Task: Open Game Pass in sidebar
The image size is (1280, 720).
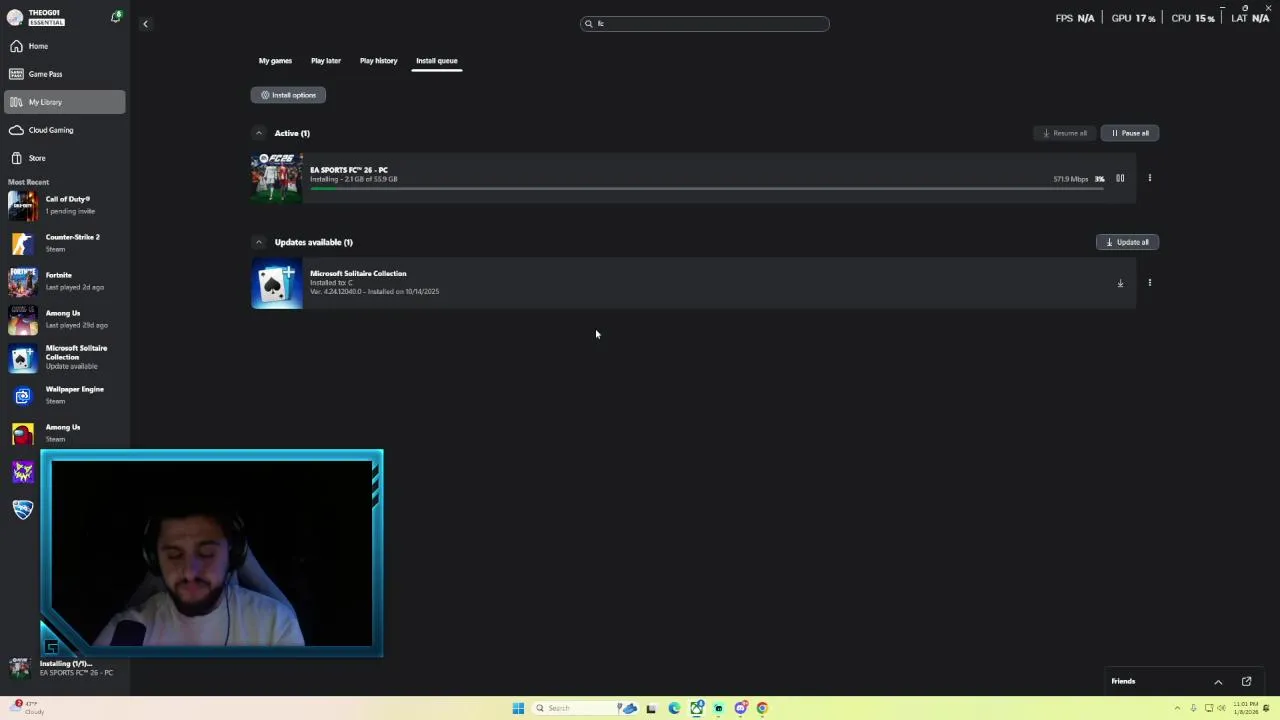Action: tap(65, 74)
